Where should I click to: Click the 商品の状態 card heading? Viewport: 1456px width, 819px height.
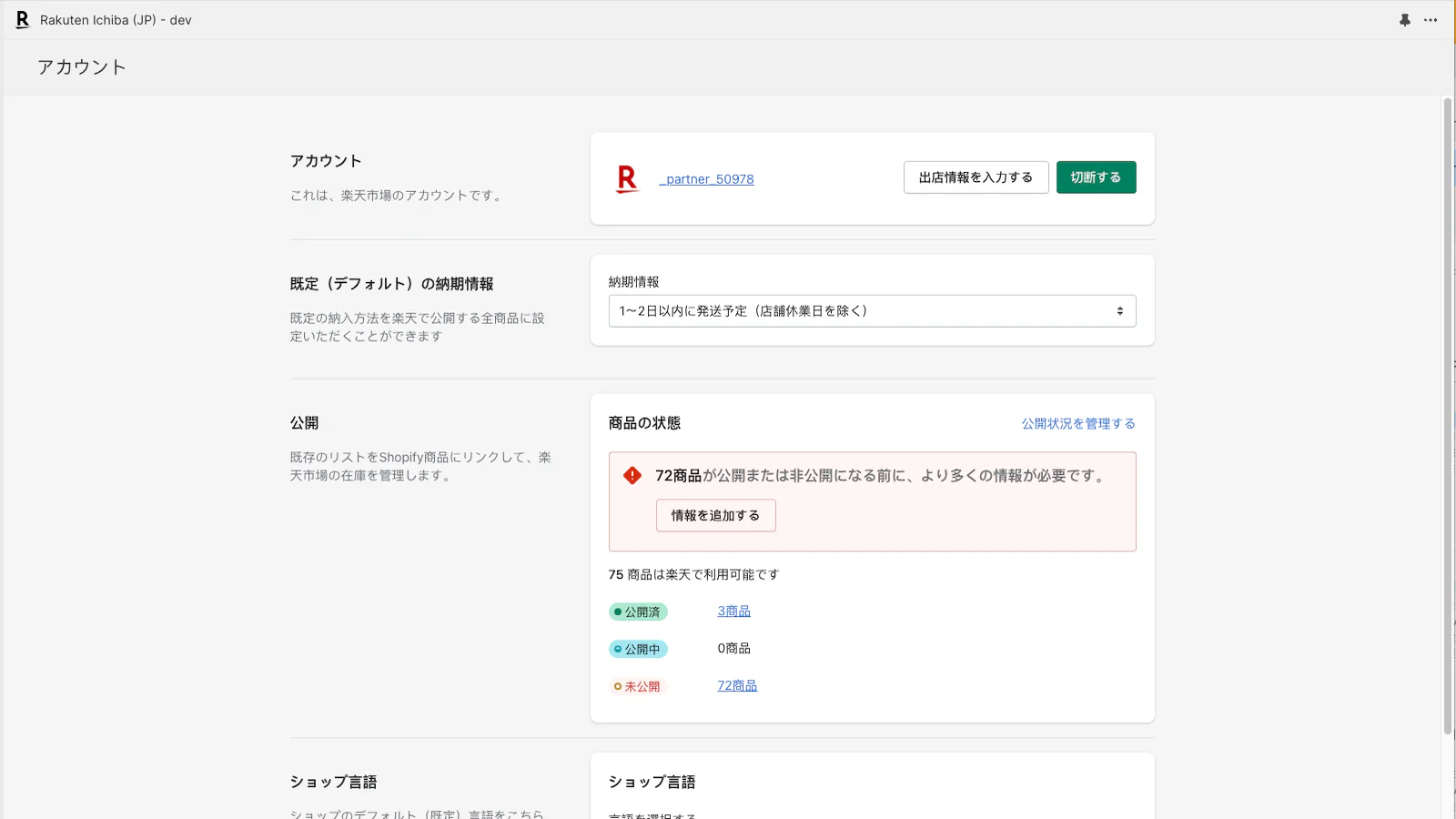[x=644, y=423]
